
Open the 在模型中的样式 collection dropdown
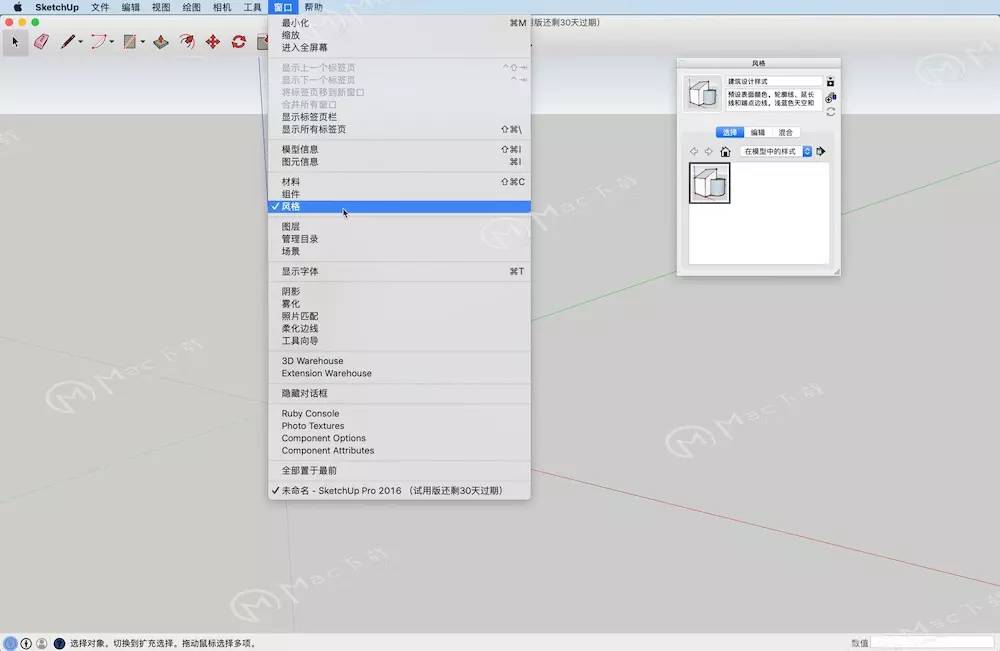pyautogui.click(x=776, y=151)
